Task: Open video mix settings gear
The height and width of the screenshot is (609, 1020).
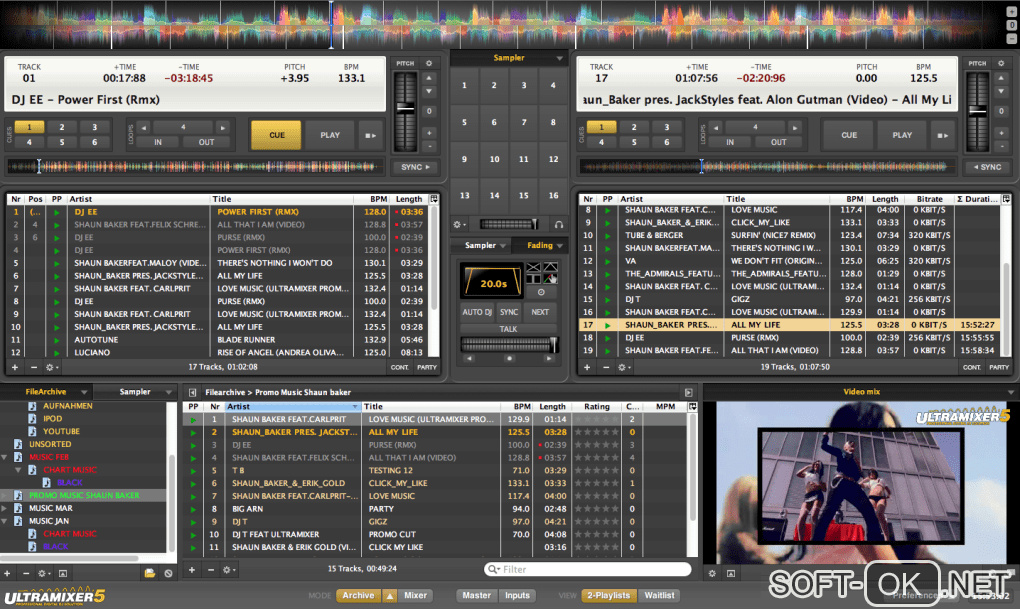Action: [712, 573]
